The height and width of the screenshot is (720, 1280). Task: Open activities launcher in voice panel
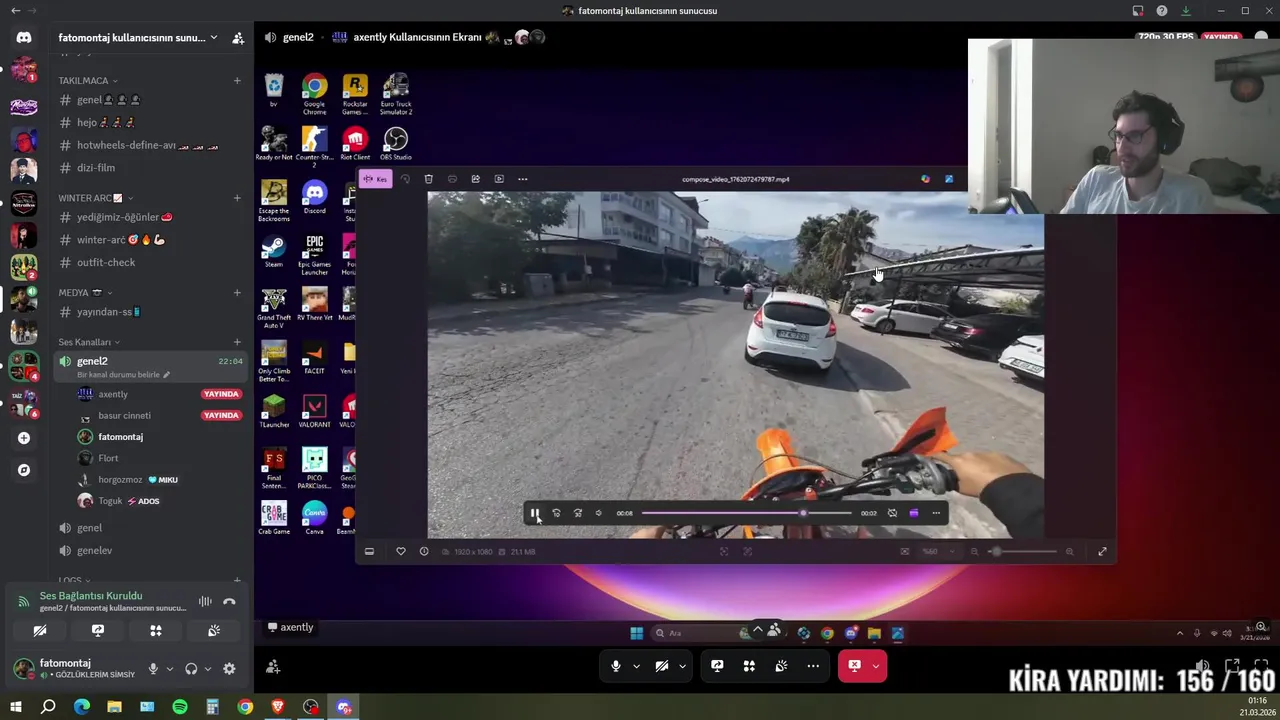156,631
